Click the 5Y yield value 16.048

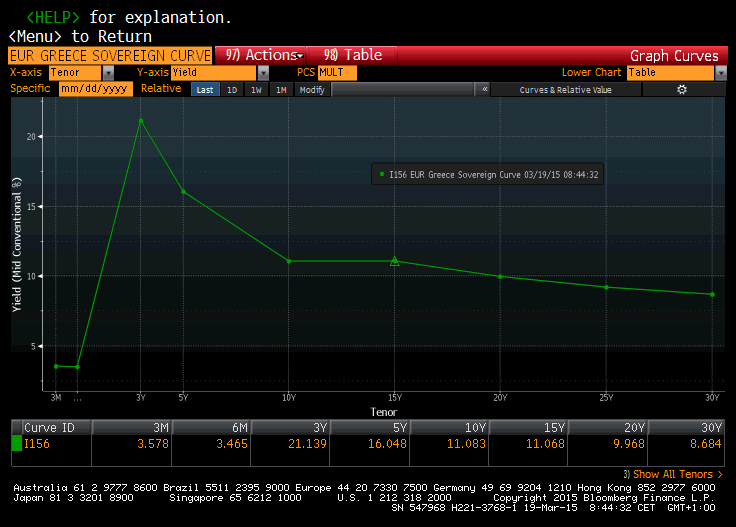tap(387, 443)
